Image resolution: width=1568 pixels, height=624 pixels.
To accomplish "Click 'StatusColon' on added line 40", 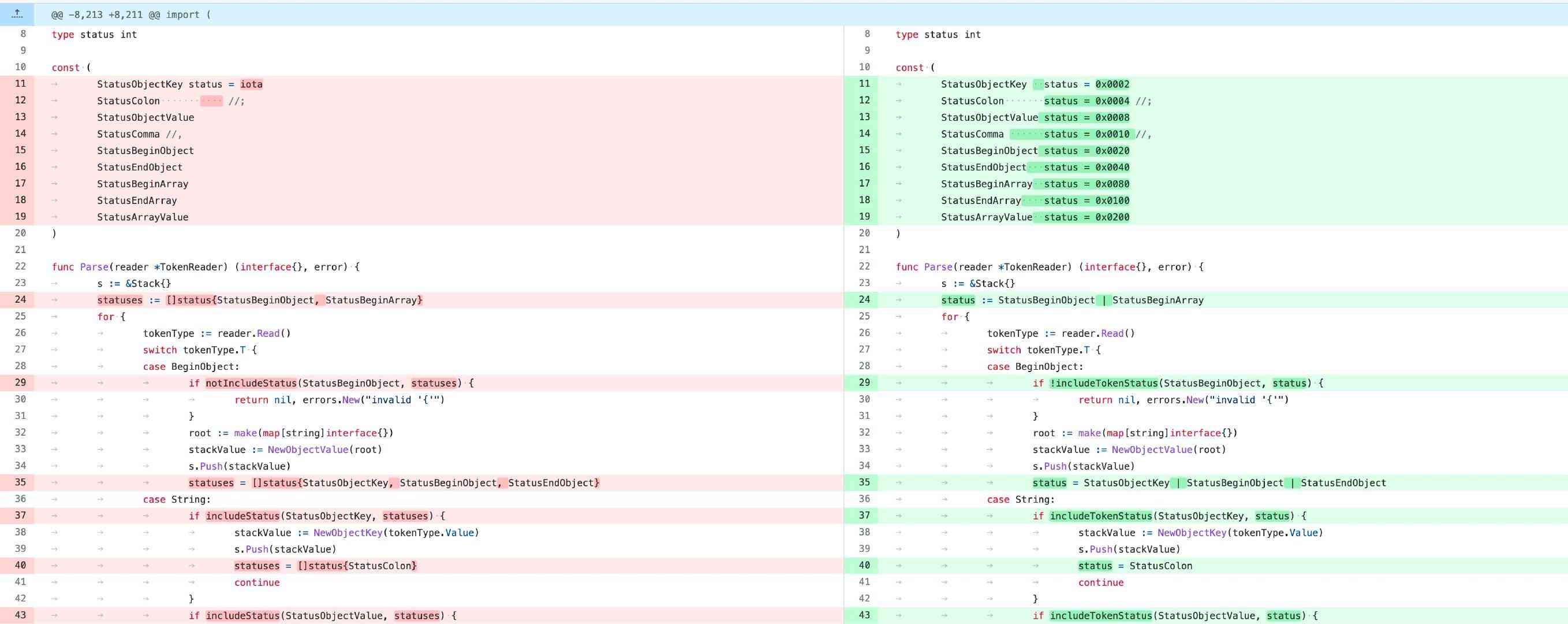I will tap(1161, 566).
